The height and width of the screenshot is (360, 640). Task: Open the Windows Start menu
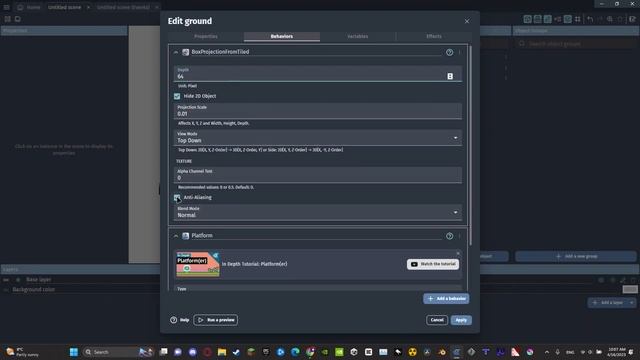point(73,352)
